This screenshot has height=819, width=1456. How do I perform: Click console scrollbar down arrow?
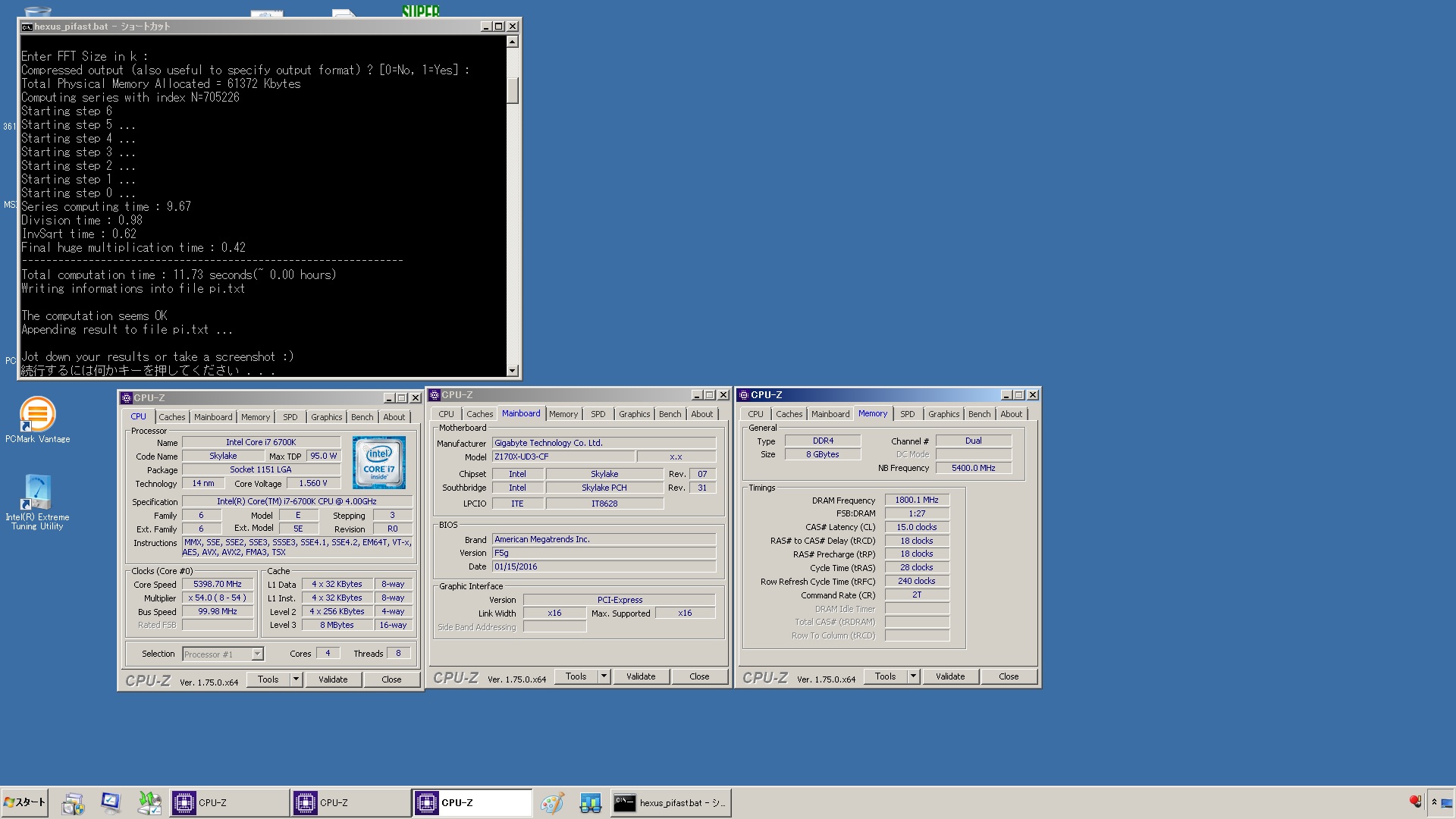pos(513,371)
